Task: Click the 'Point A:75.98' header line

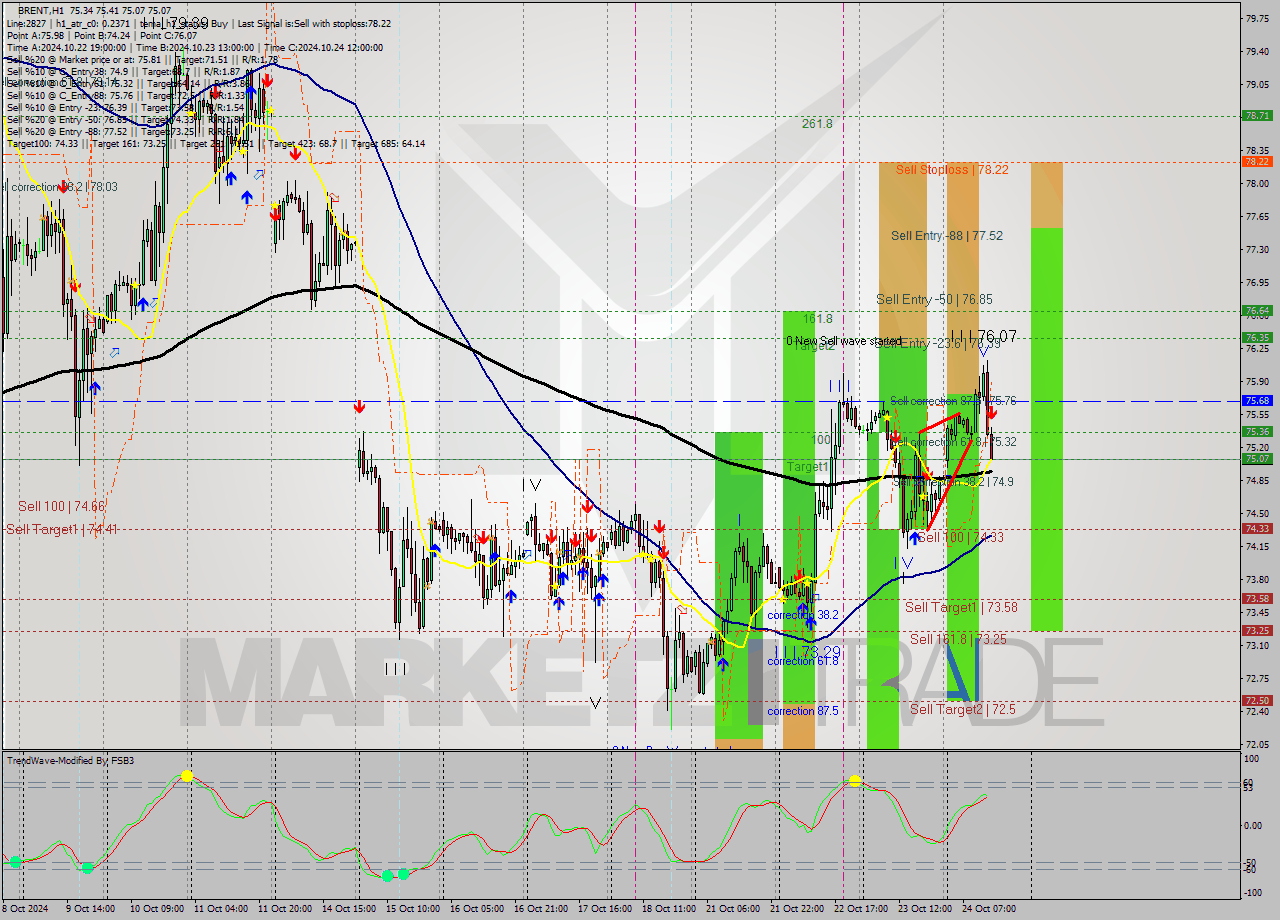Action: point(36,35)
